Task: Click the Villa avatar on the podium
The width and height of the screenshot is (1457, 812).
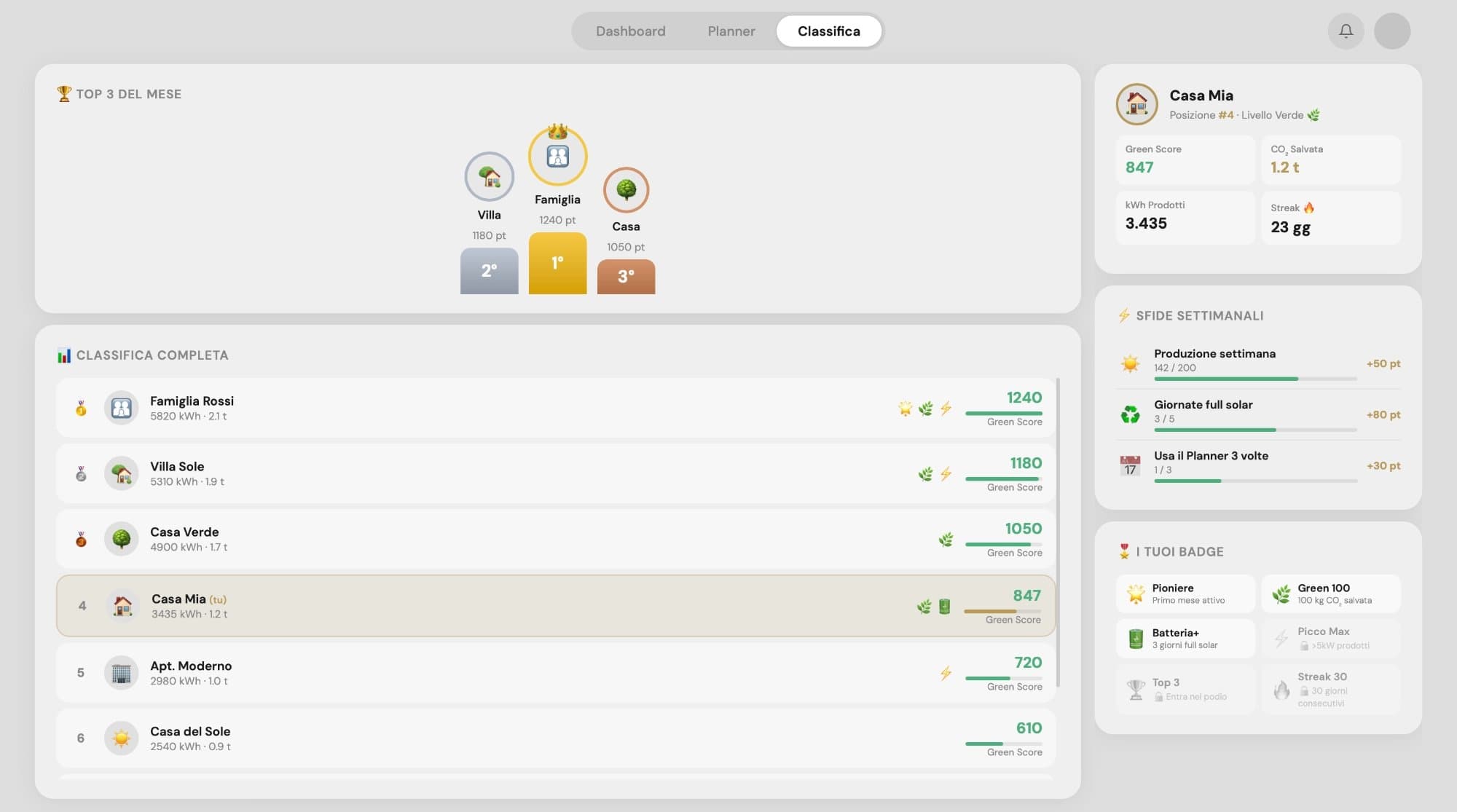Action: [x=489, y=176]
